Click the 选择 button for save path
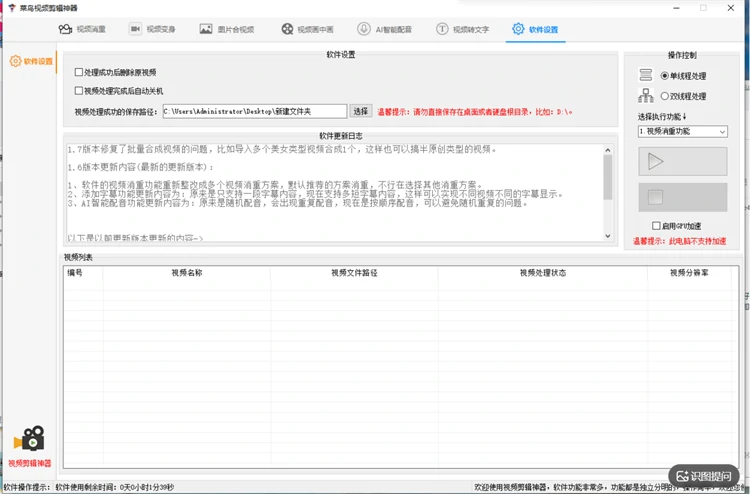The image size is (750, 494). pos(360,111)
